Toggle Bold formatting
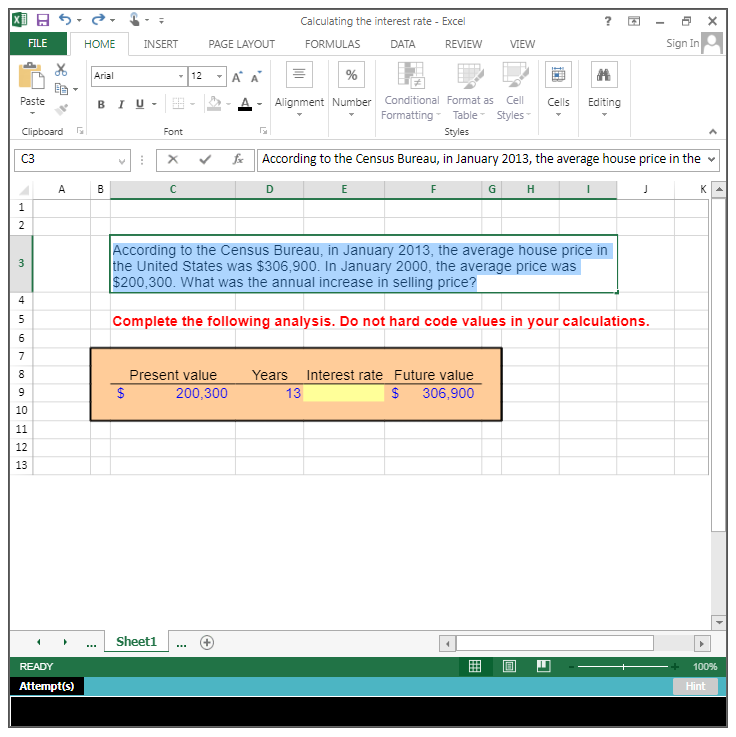This screenshot has height=737, width=736. click(101, 104)
